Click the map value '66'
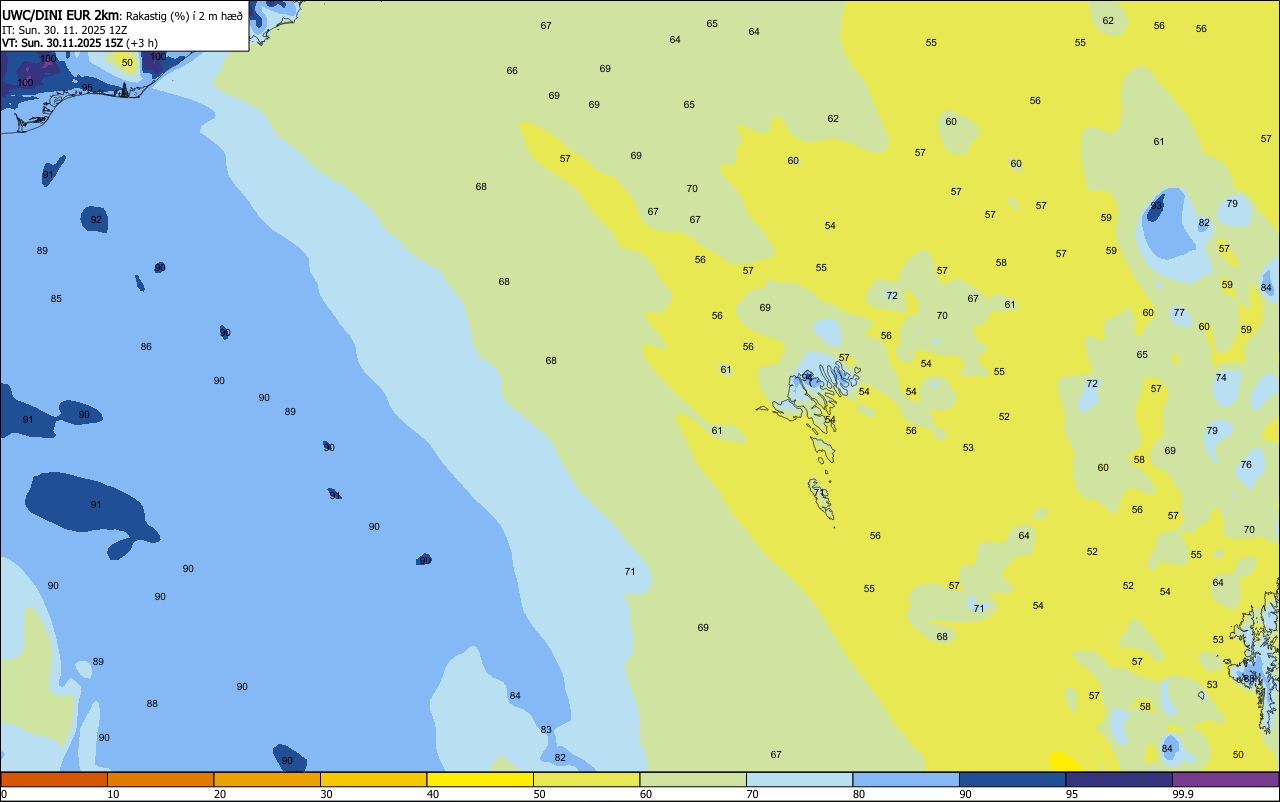The width and height of the screenshot is (1280, 802). click(512, 71)
